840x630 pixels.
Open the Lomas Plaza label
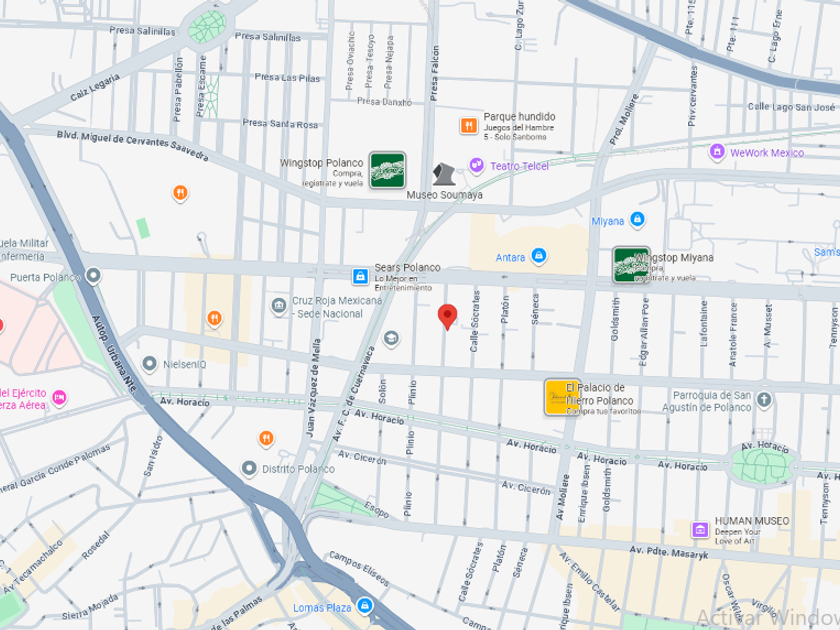[x=322, y=608]
